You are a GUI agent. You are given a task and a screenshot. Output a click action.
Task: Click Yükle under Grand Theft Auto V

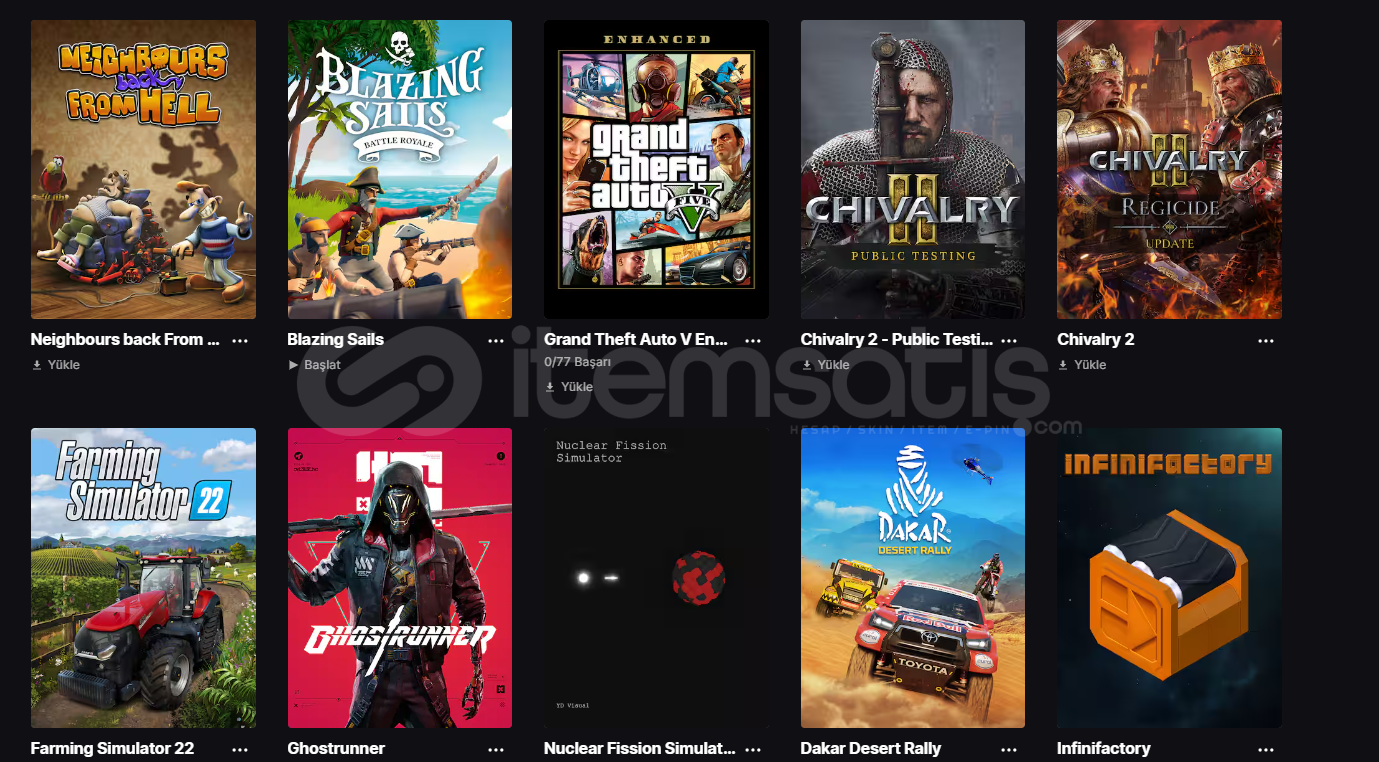click(x=569, y=387)
